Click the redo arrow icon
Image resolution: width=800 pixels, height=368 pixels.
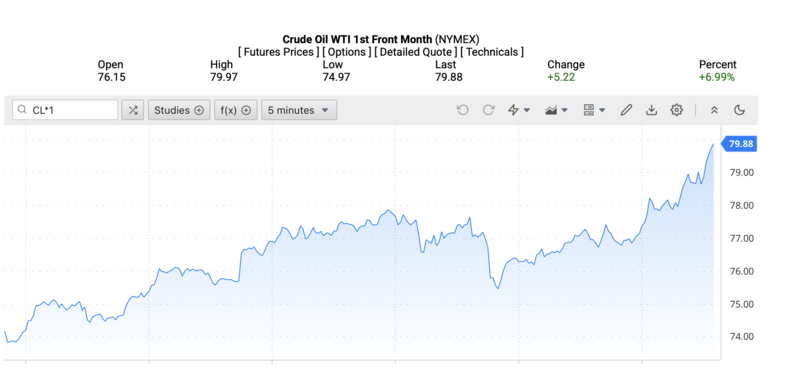coord(488,110)
